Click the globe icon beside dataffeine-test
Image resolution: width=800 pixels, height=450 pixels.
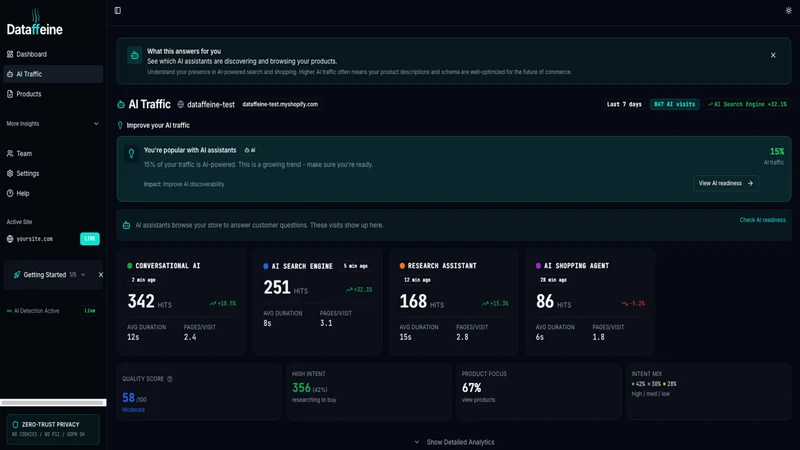pyautogui.click(x=181, y=104)
